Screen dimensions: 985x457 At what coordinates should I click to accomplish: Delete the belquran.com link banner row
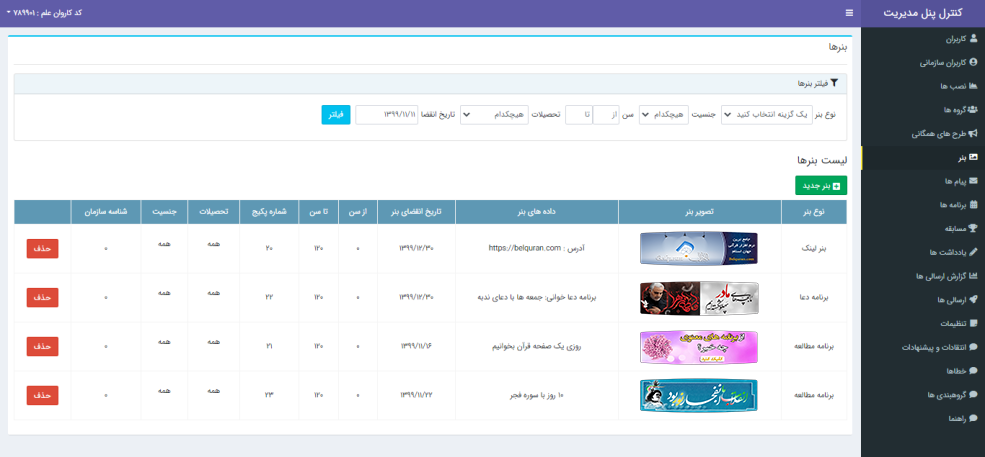42,248
